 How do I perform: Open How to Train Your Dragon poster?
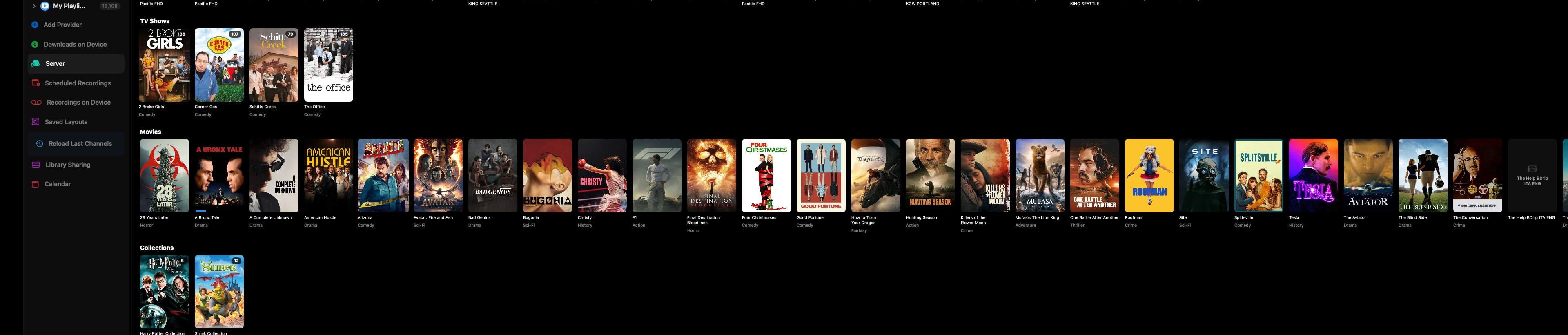pos(876,175)
